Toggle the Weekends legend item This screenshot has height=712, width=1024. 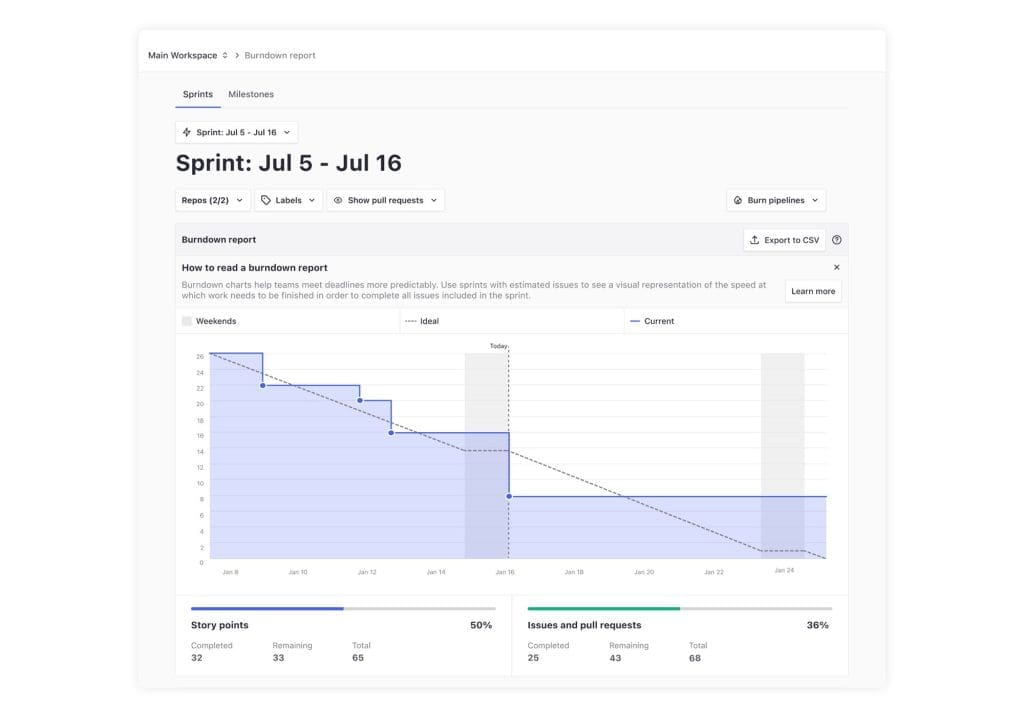coord(210,321)
